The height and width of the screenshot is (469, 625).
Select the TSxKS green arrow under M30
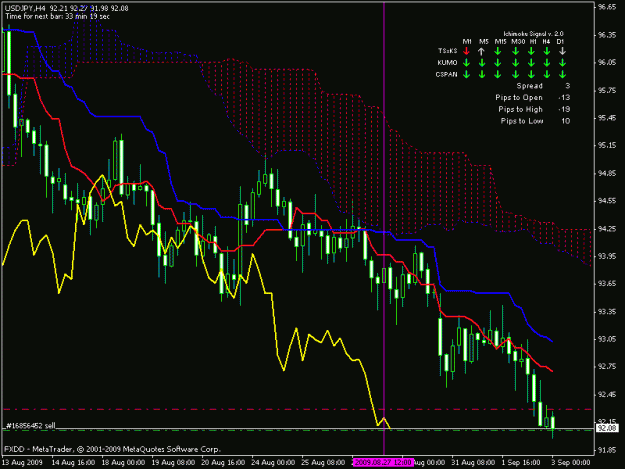(x=516, y=51)
